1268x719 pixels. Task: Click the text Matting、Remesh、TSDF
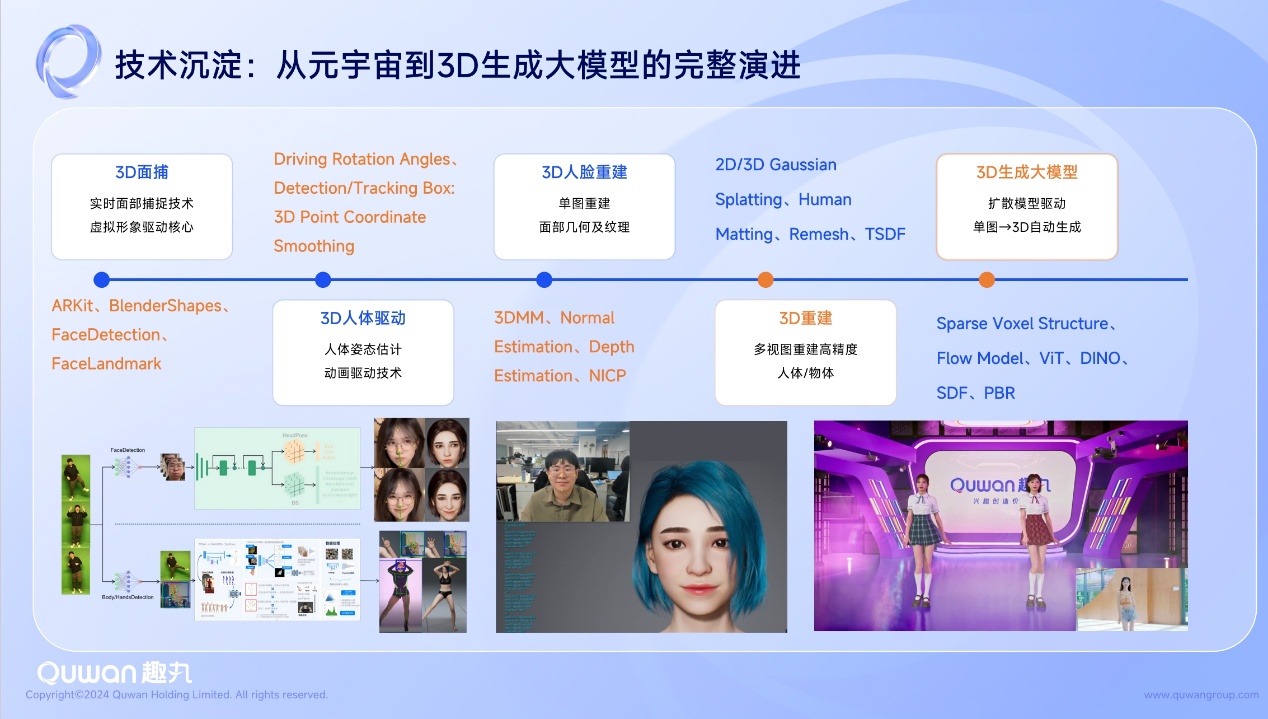point(811,234)
